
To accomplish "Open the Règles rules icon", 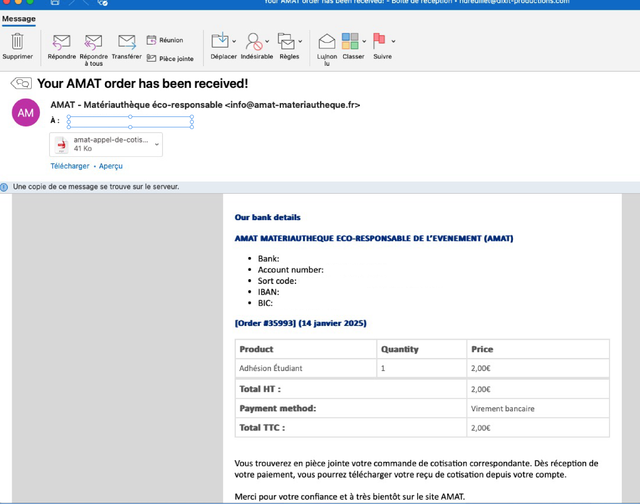I will pyautogui.click(x=286, y=41).
